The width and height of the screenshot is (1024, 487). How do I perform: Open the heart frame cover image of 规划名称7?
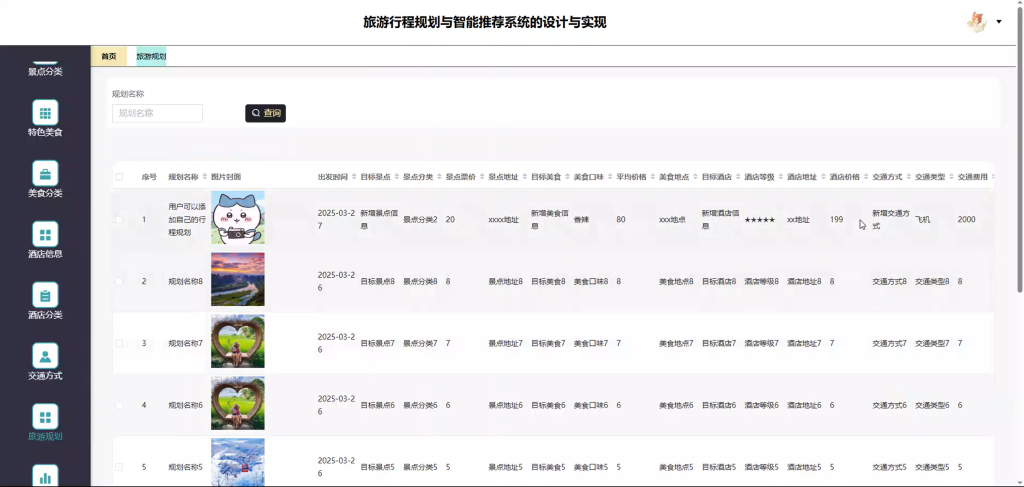[x=238, y=341]
